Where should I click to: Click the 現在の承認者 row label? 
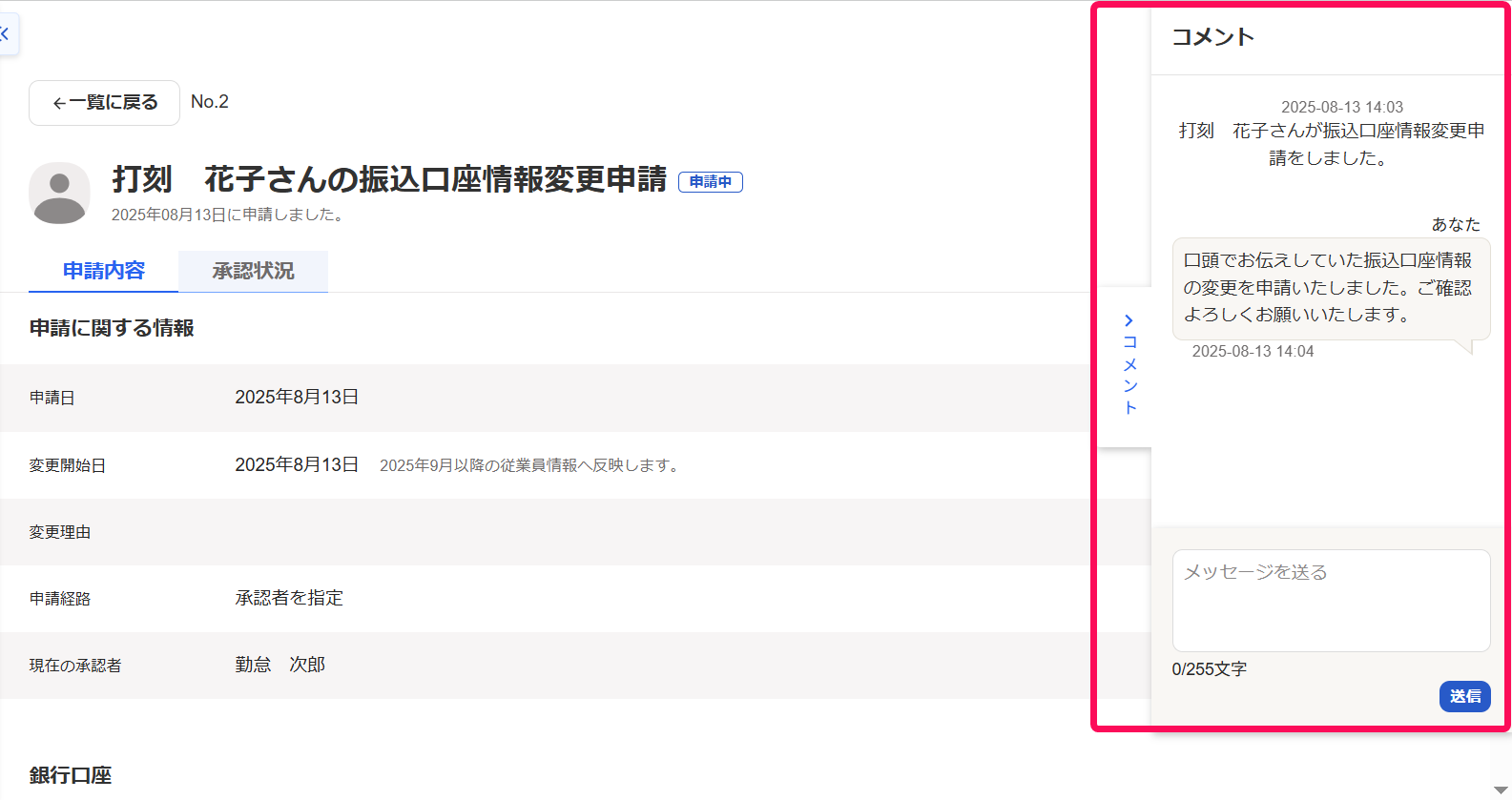75,666
